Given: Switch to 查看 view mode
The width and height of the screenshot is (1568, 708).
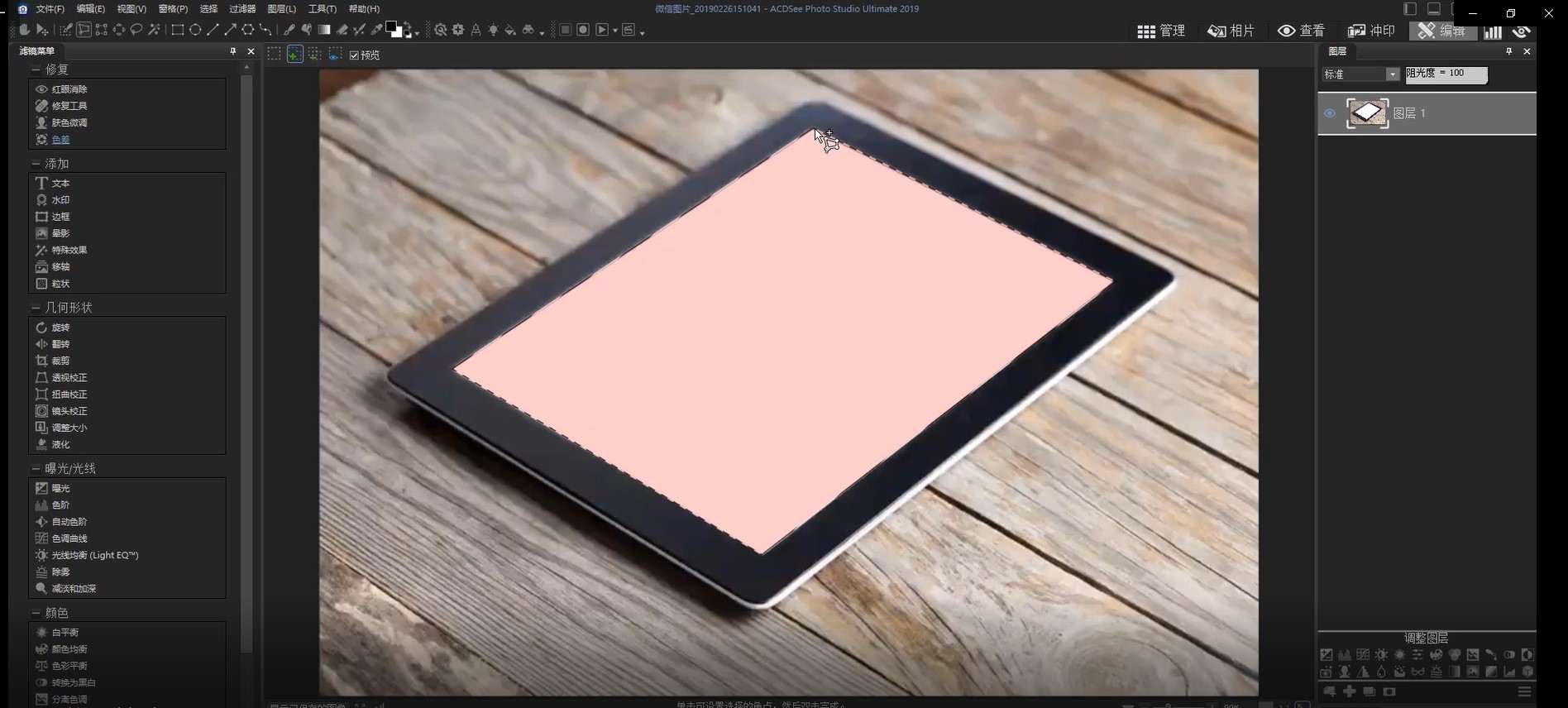Looking at the screenshot, I should click(1301, 31).
